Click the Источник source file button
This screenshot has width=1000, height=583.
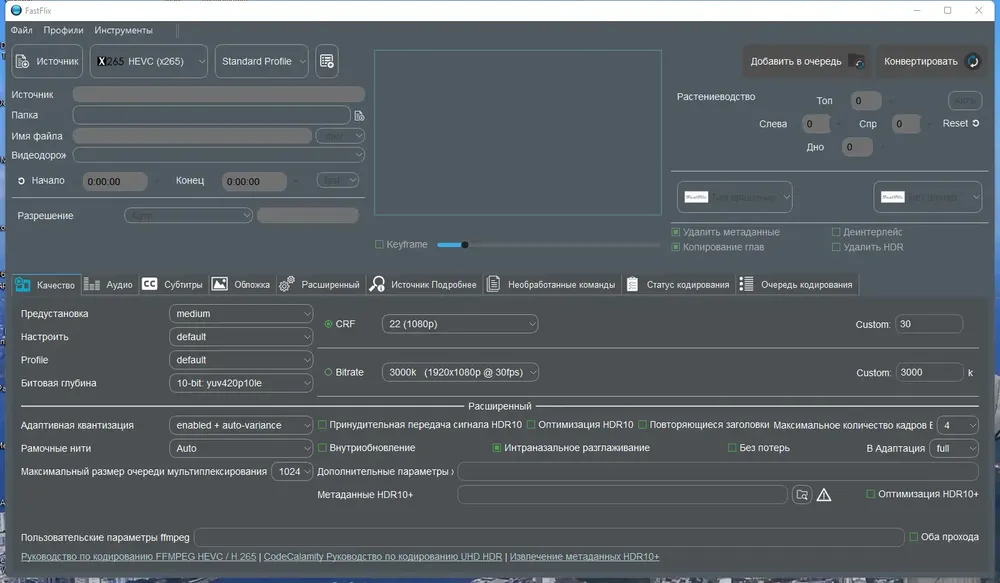pyautogui.click(x=47, y=61)
